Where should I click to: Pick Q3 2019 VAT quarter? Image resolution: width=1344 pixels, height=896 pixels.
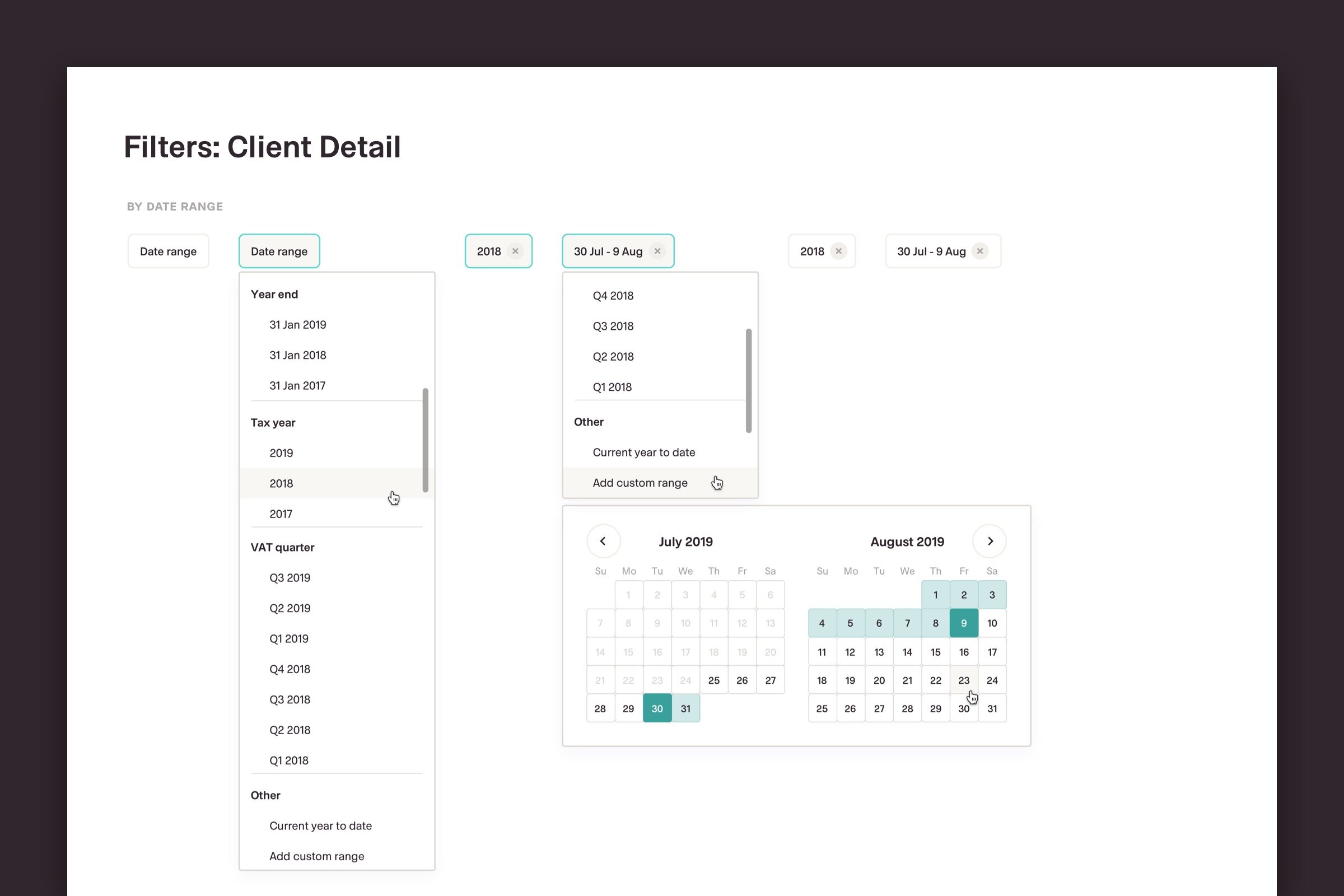coord(290,578)
